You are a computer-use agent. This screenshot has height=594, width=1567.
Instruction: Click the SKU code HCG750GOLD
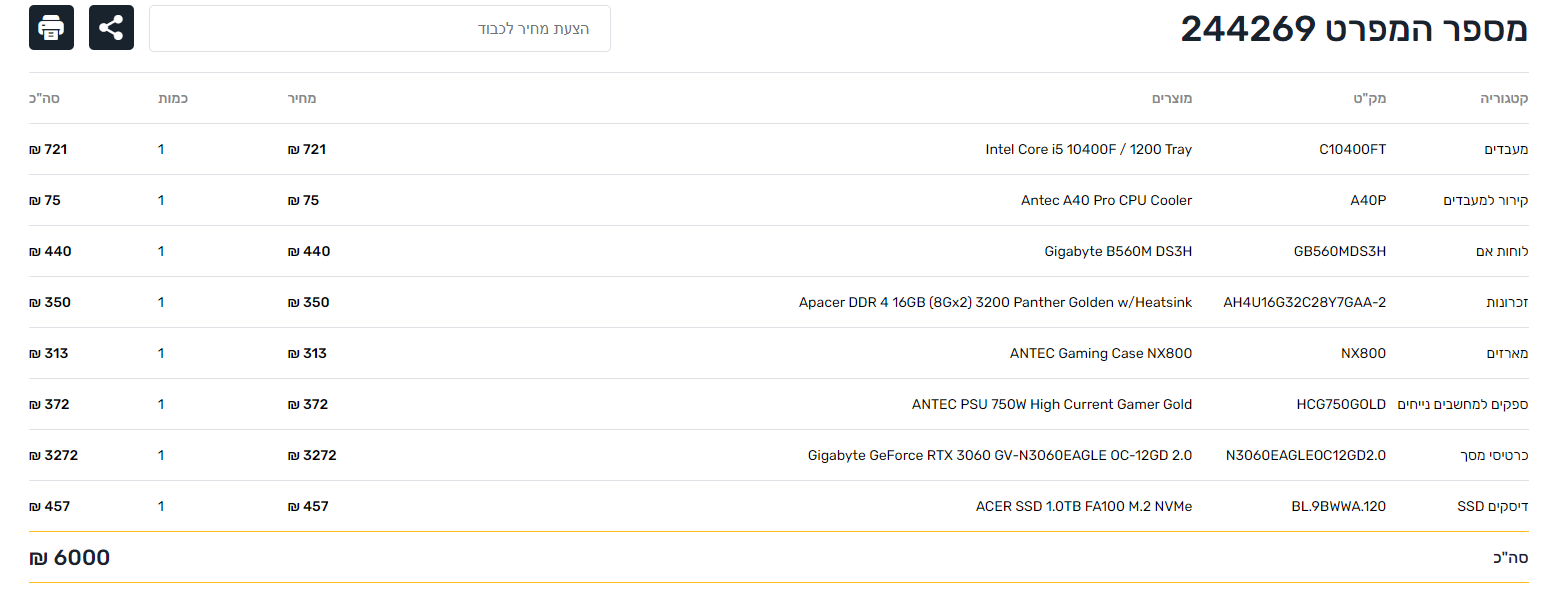(x=1341, y=405)
